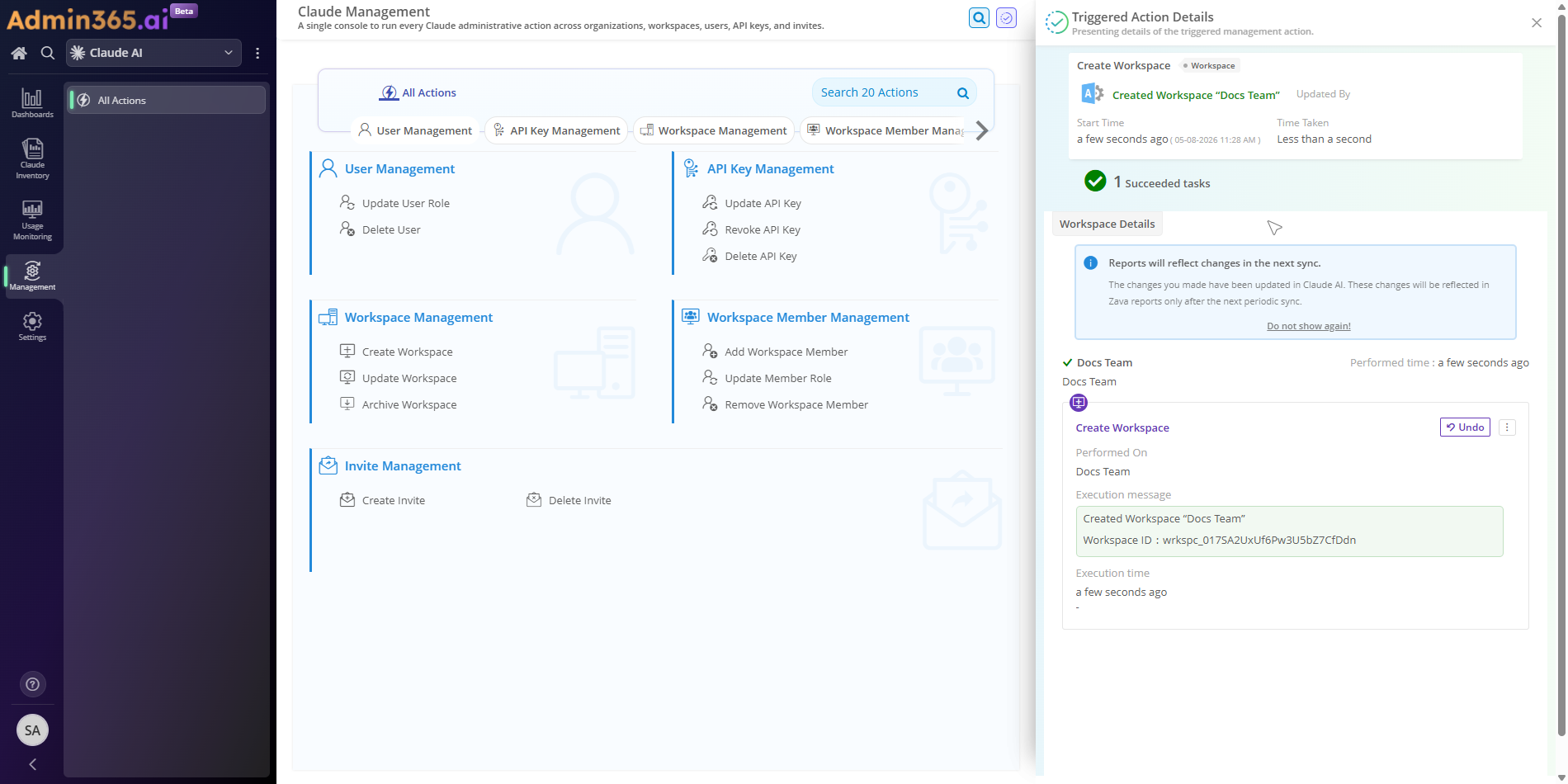Open the triggered actions history icon in the header
The width and height of the screenshot is (1568, 784).
[x=1006, y=17]
